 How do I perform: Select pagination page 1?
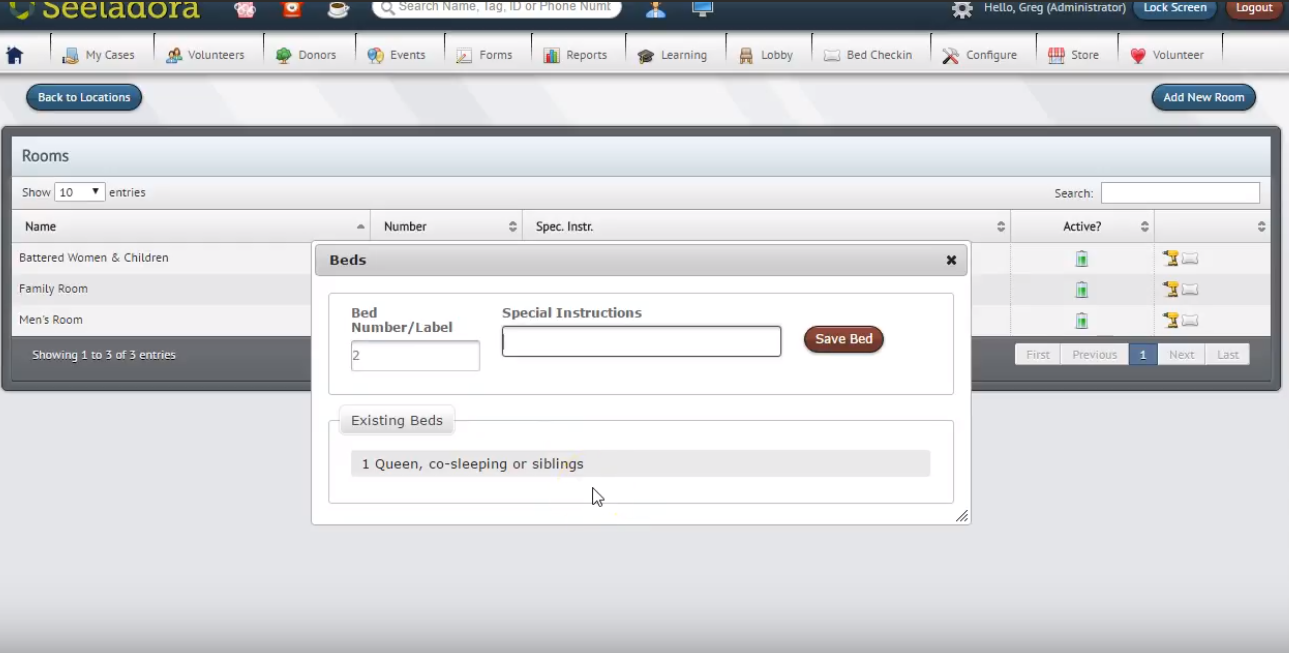[1143, 354]
